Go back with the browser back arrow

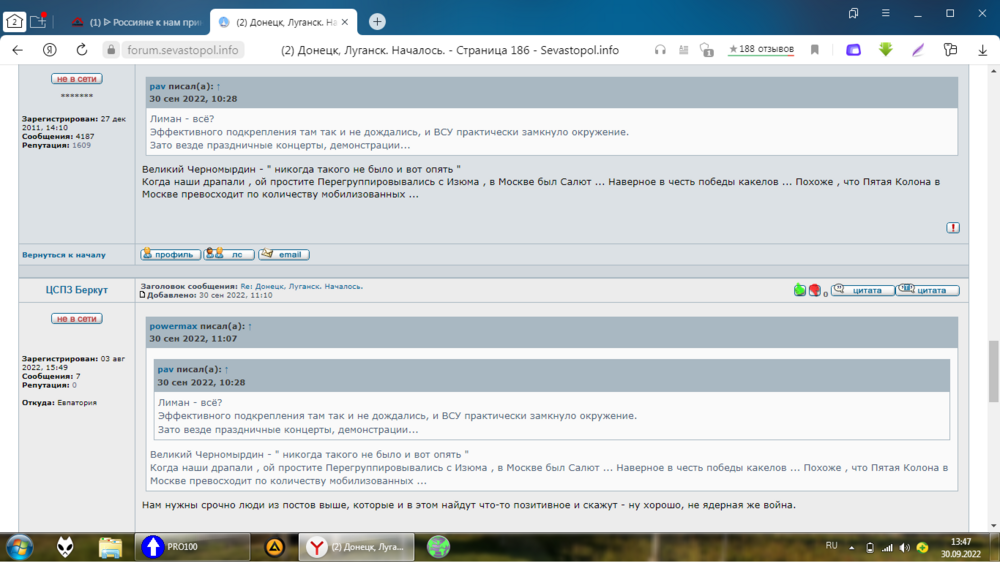(x=17, y=50)
